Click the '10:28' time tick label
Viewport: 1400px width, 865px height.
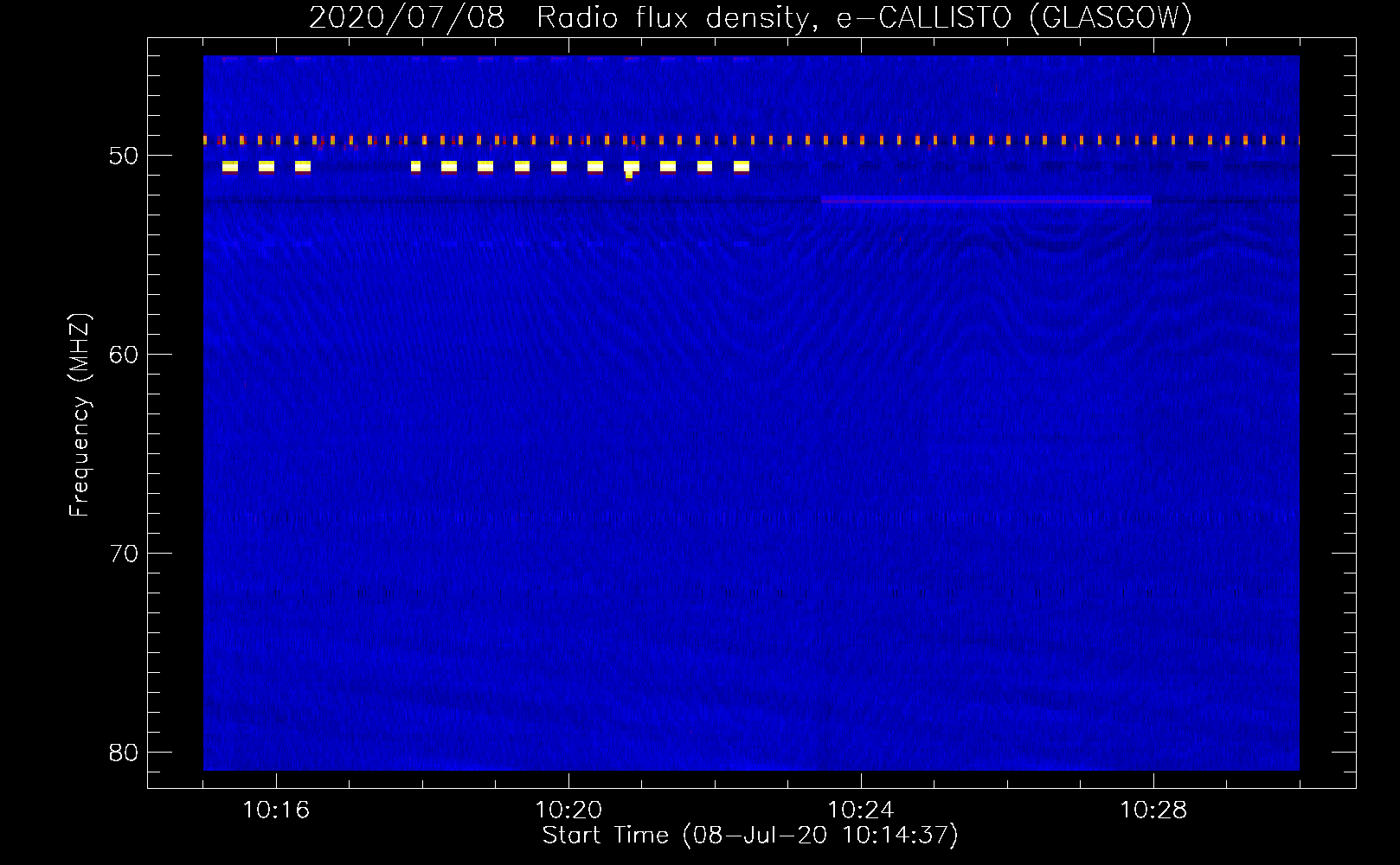1153,810
